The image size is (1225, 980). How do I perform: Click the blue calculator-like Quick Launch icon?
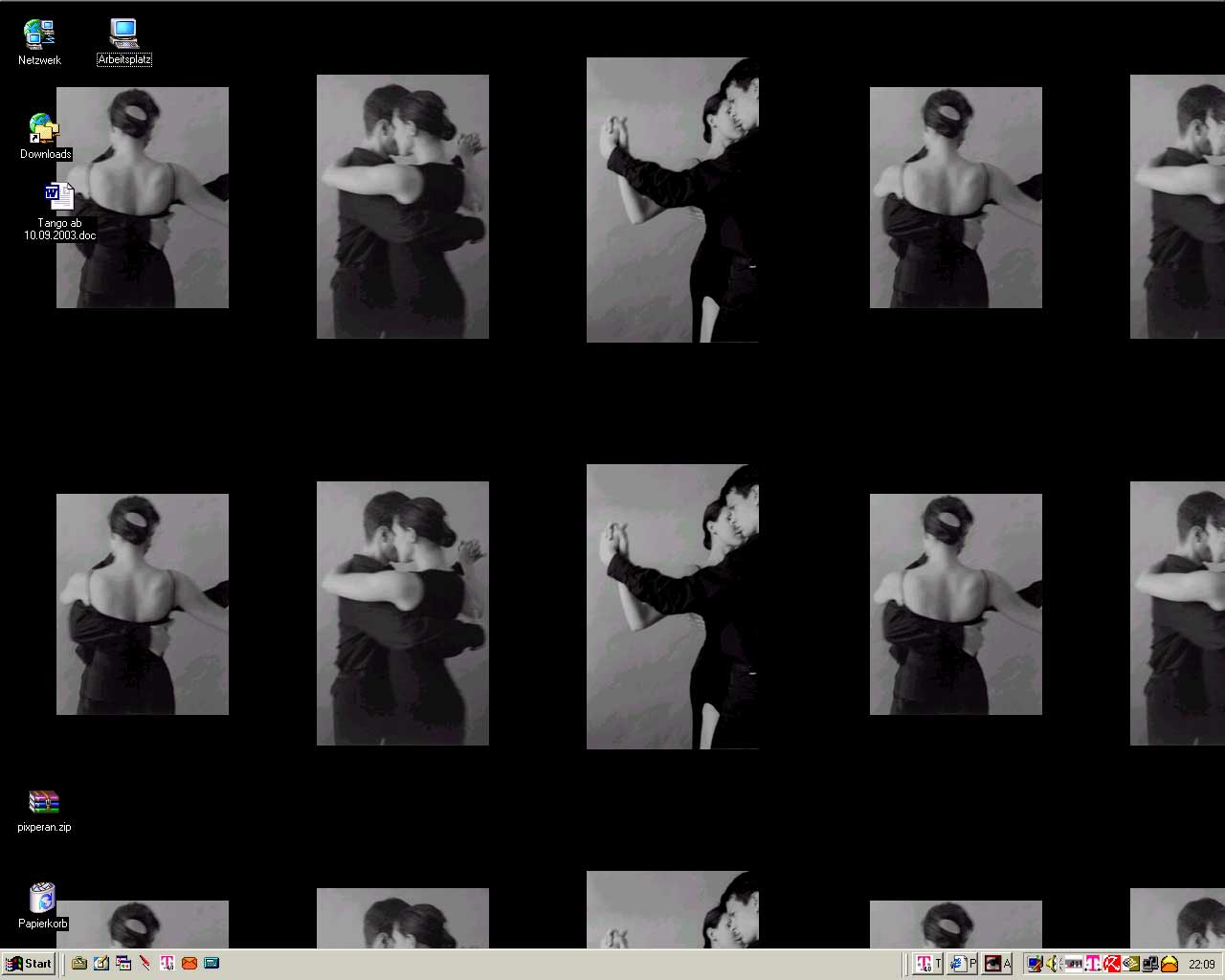[x=212, y=964]
